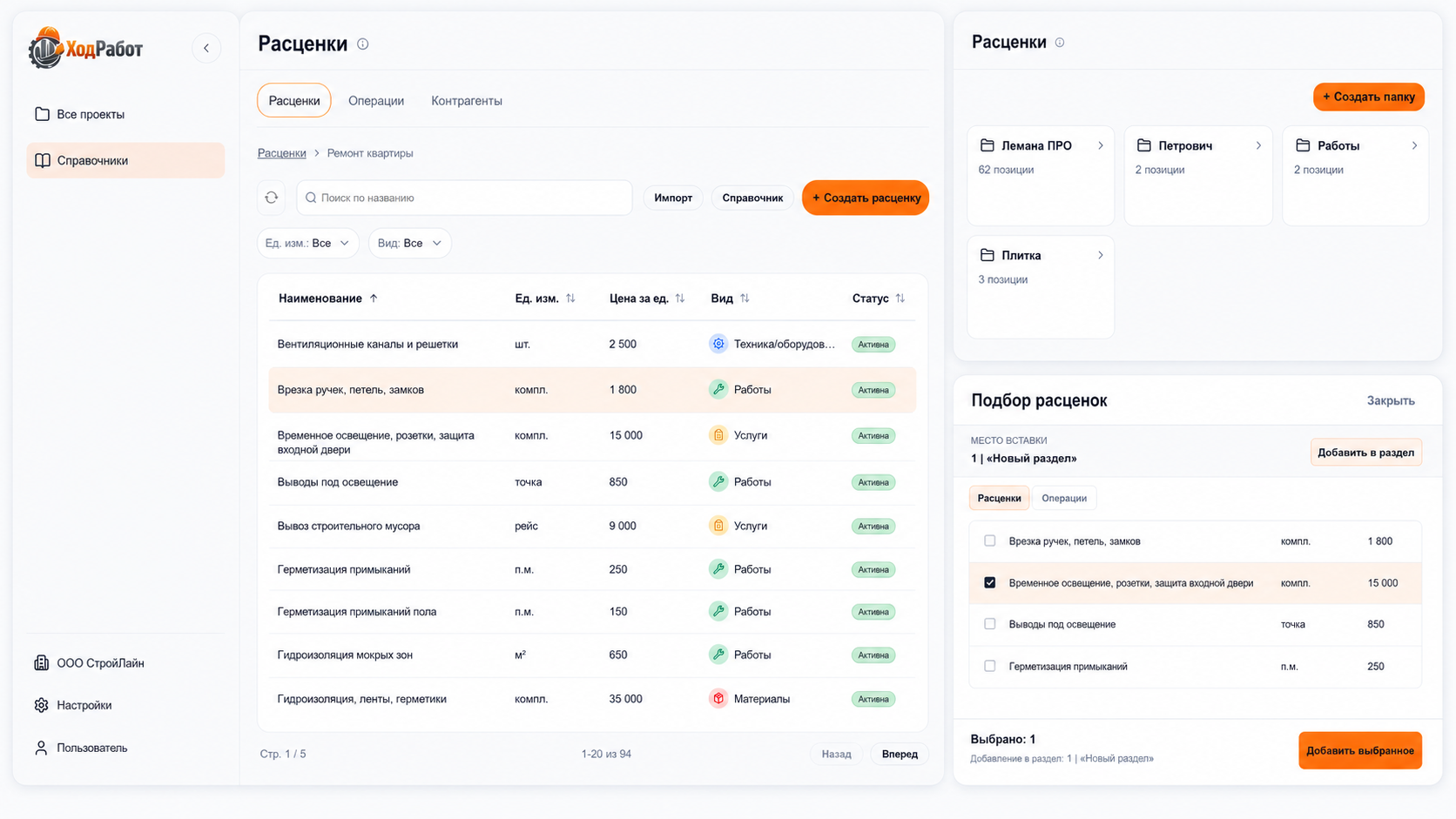The width and height of the screenshot is (1456, 819).
Task: Switch to Операции tab in Подбор расценок
Action: point(1064,498)
